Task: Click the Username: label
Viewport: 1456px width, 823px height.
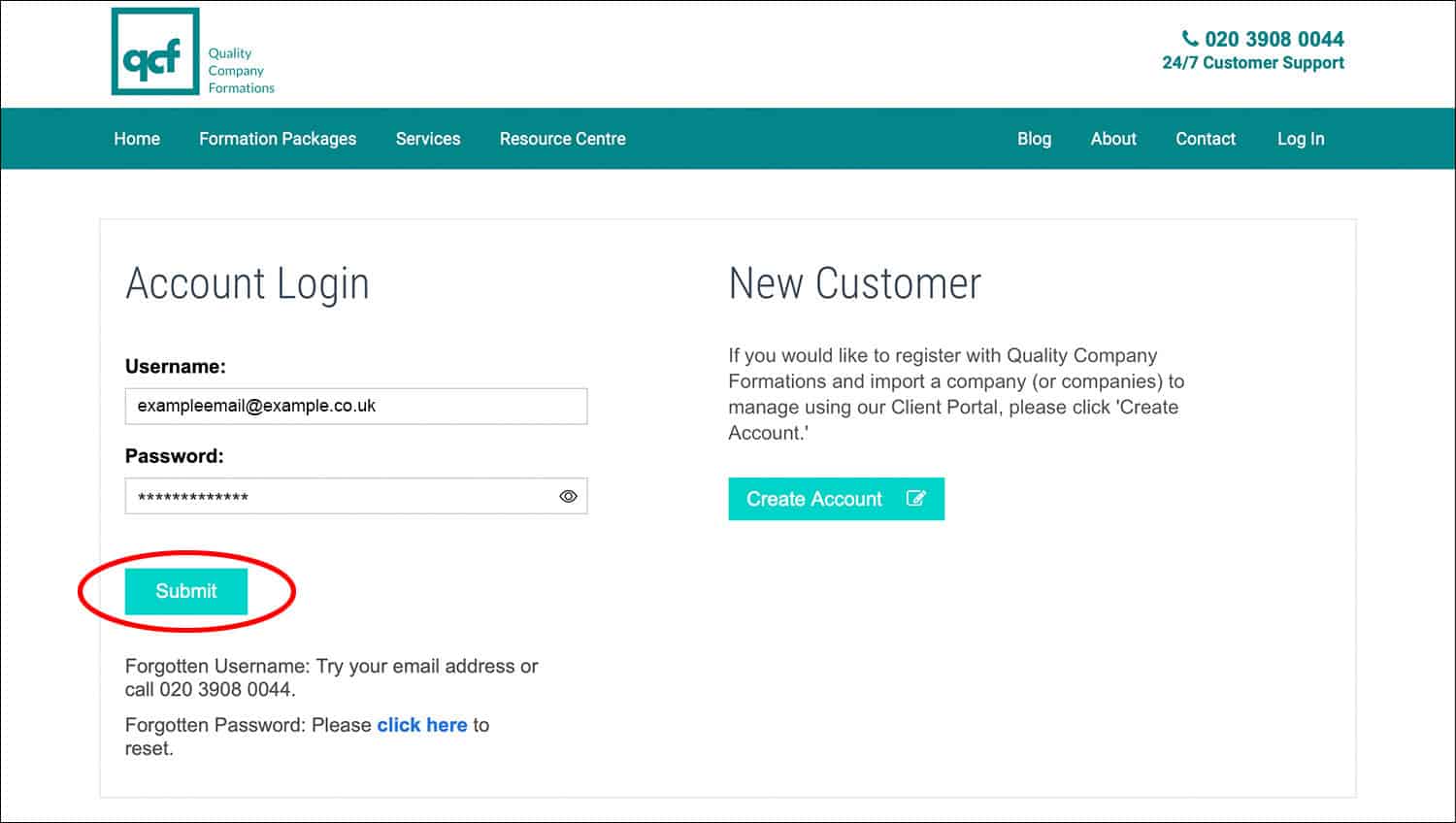Action: (176, 367)
